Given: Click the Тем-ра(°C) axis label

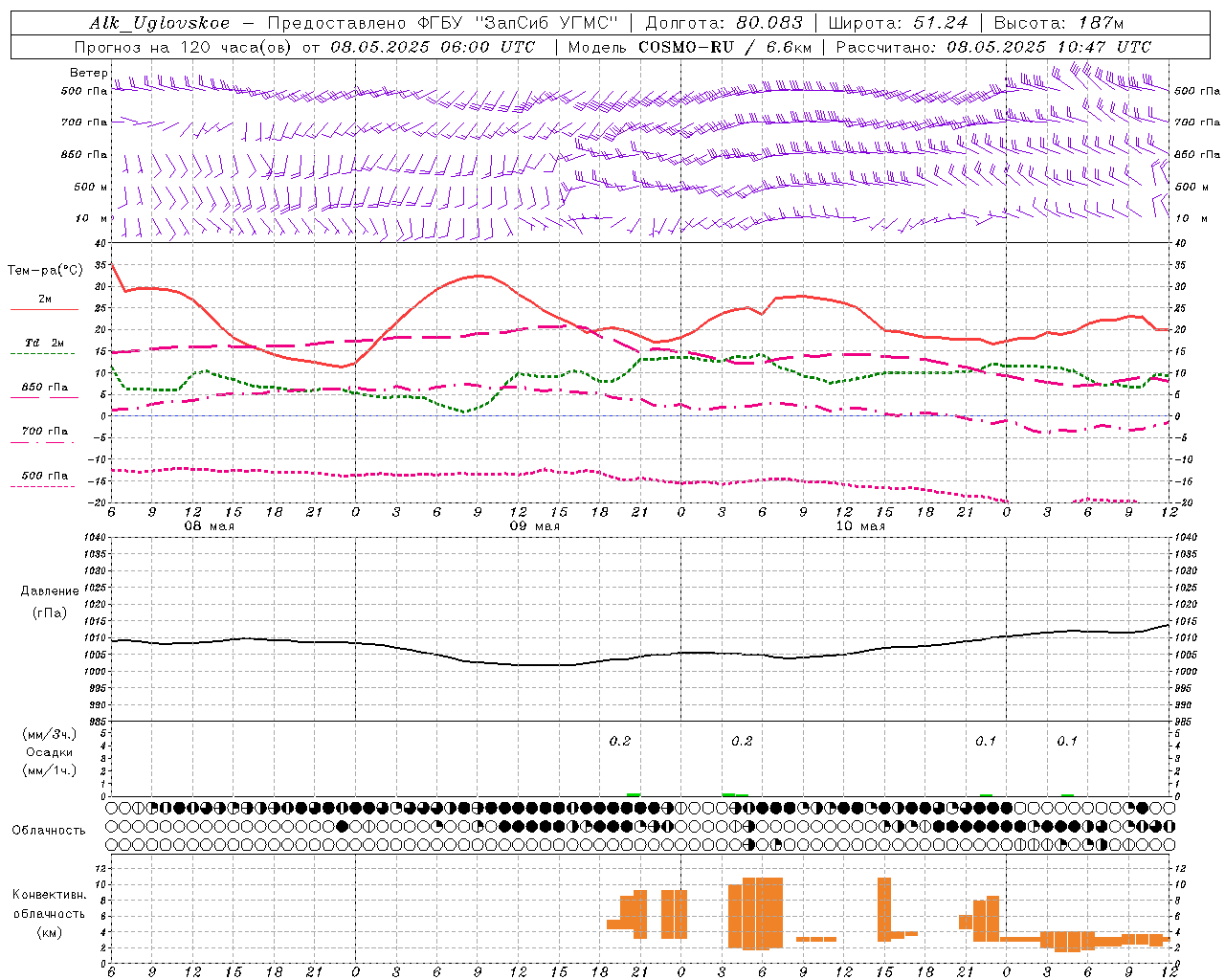Looking at the screenshot, I should point(45,271).
